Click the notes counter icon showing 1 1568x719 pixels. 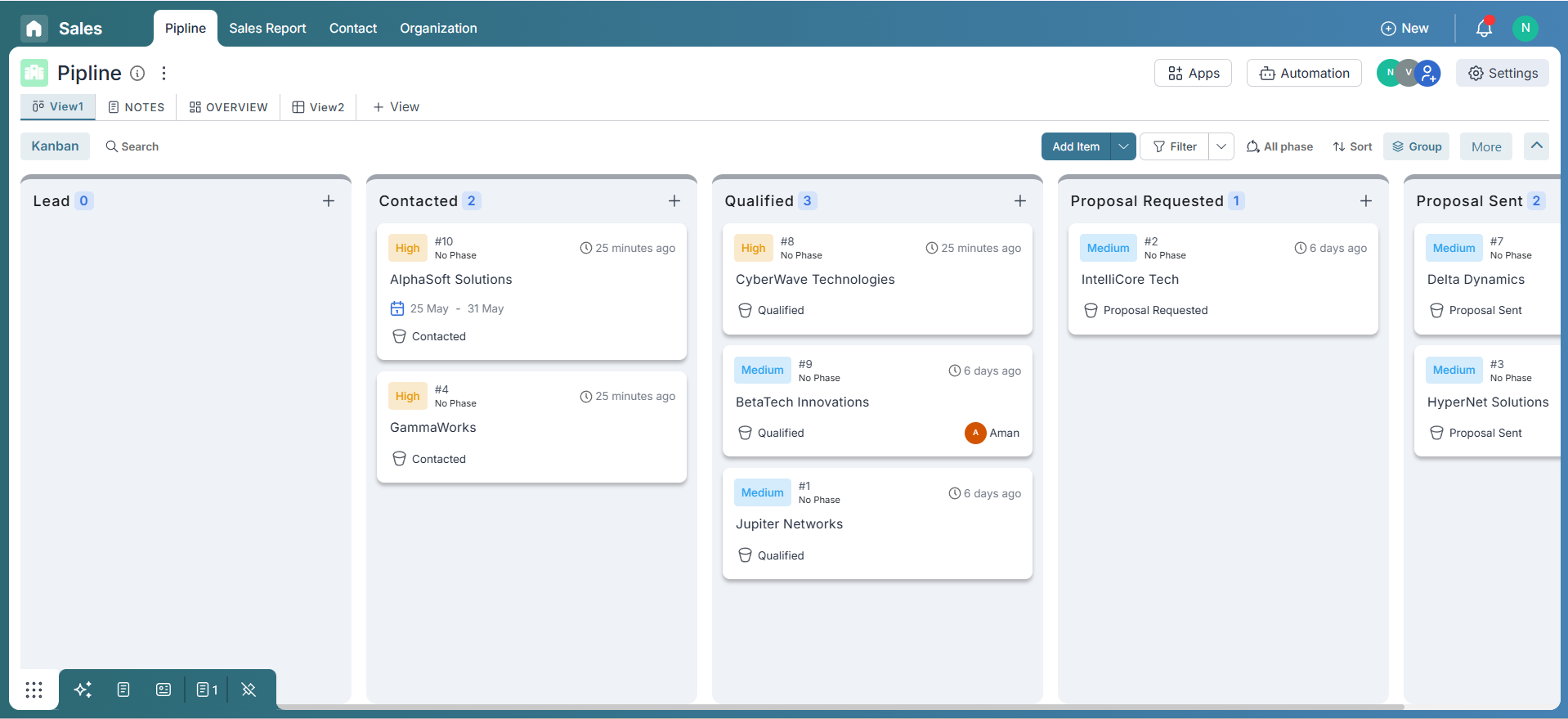point(207,690)
